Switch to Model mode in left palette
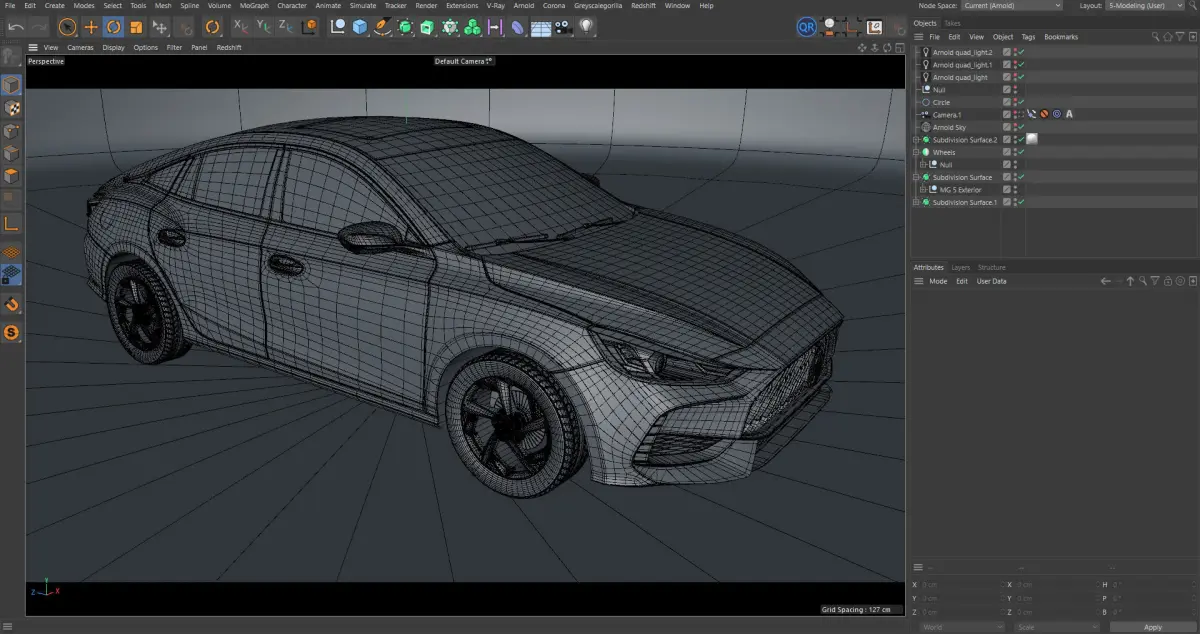 (x=12, y=85)
